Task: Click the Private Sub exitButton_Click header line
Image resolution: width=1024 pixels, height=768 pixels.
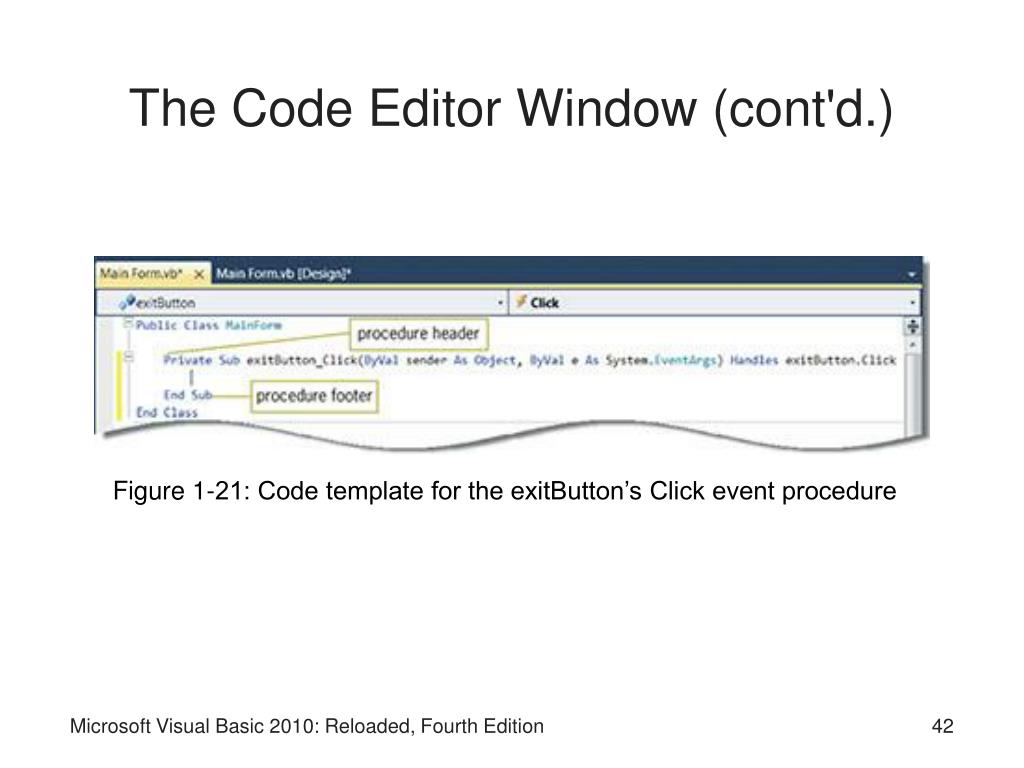Action: 529,360
